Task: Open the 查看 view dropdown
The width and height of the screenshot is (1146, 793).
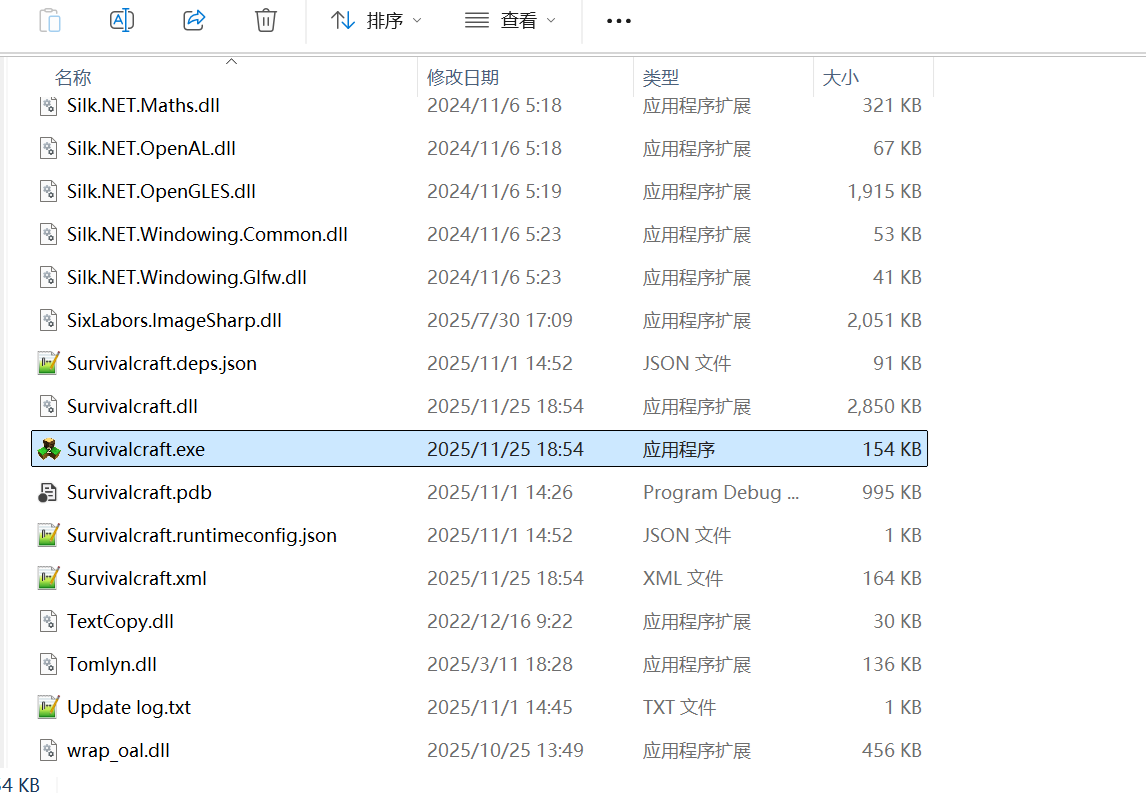Action: 510,20
